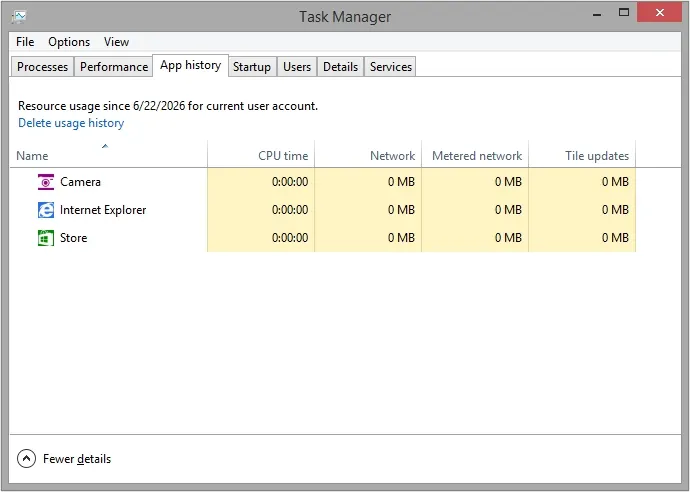Minimize the Task Manager window
The width and height of the screenshot is (690, 492).
[597, 14]
